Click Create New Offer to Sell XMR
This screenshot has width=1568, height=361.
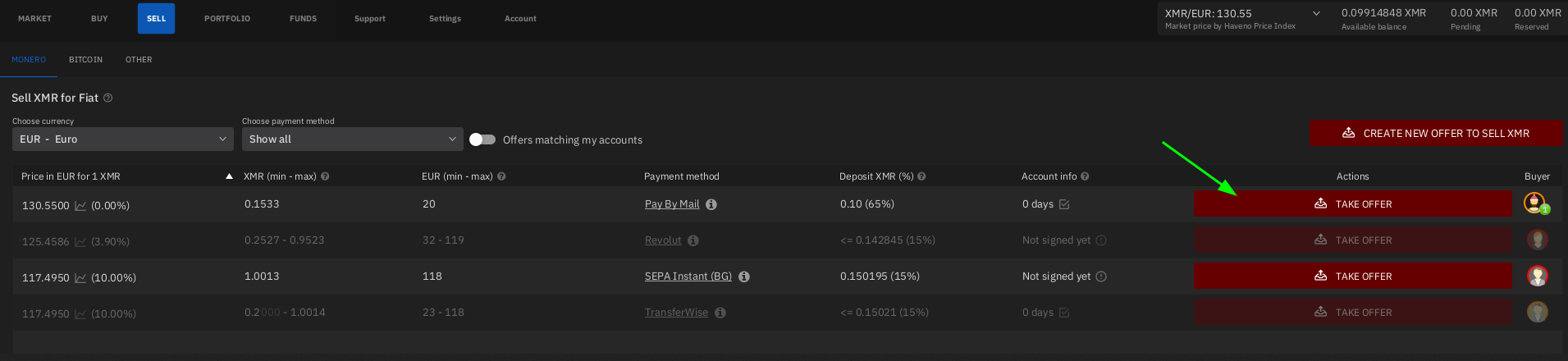tap(1436, 133)
